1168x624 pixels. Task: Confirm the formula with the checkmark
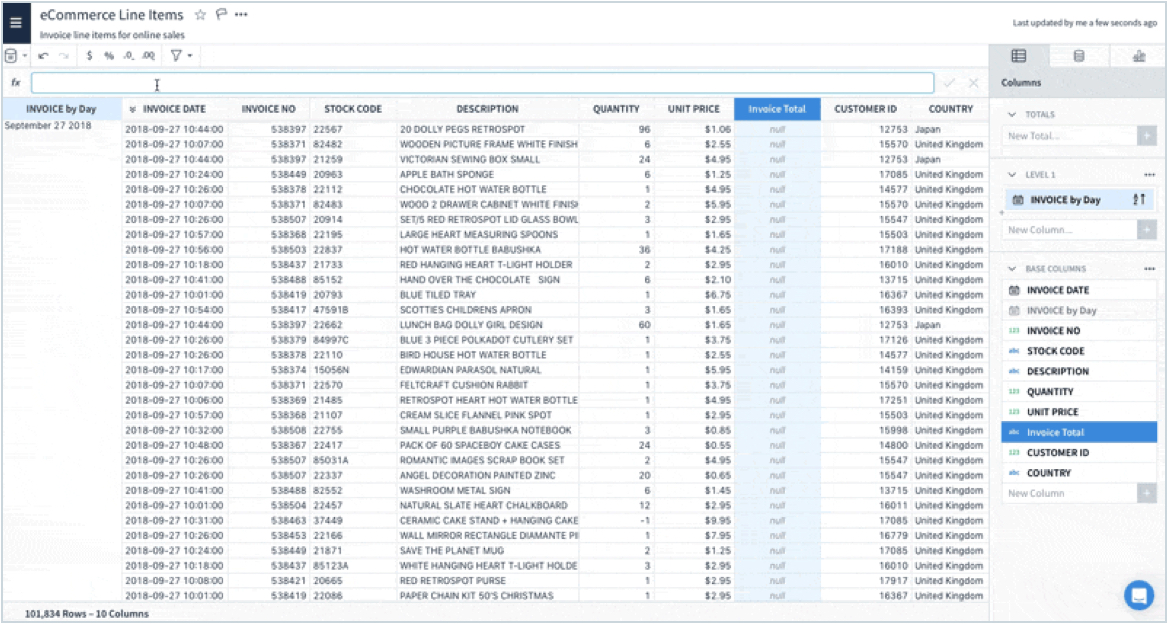(949, 83)
